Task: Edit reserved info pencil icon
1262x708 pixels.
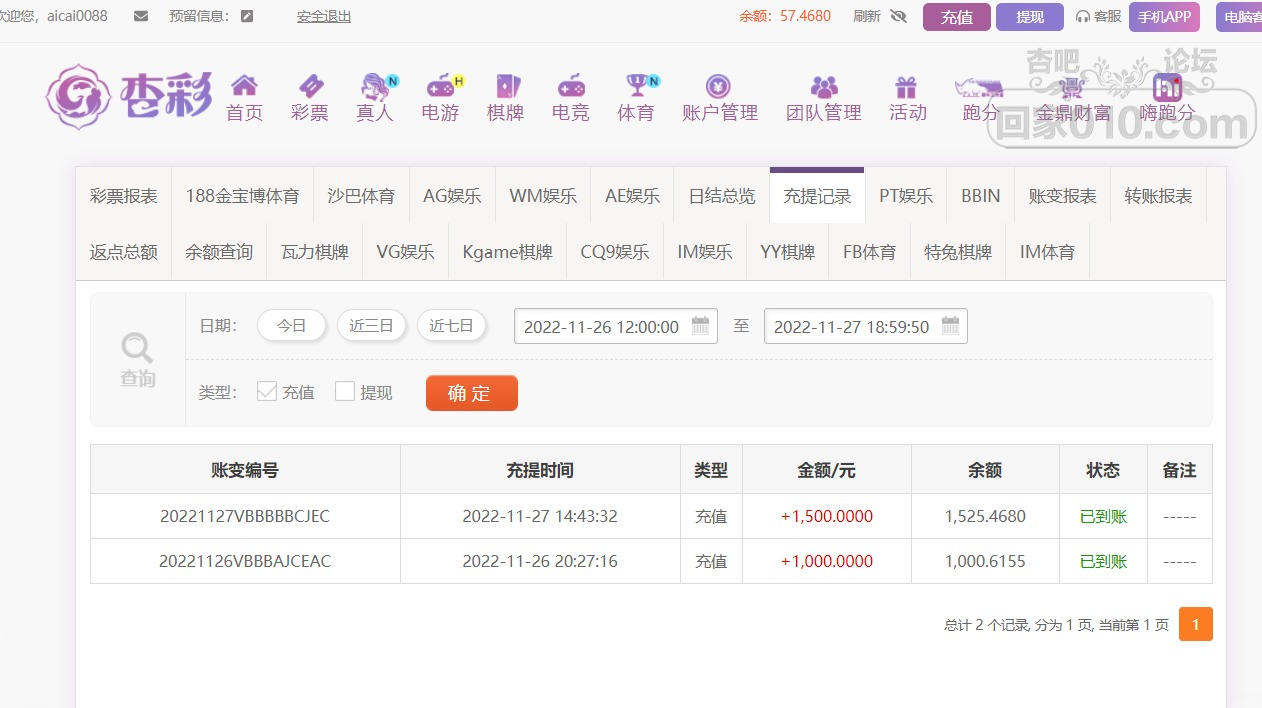Action: tap(247, 16)
